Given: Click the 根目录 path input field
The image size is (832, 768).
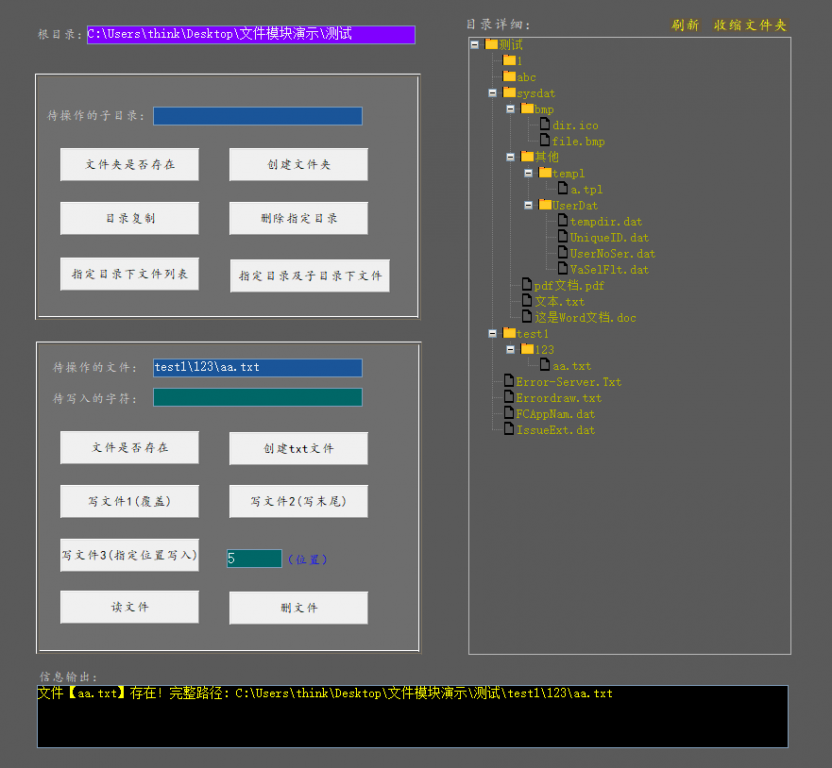Looking at the screenshot, I should tap(251, 34).
